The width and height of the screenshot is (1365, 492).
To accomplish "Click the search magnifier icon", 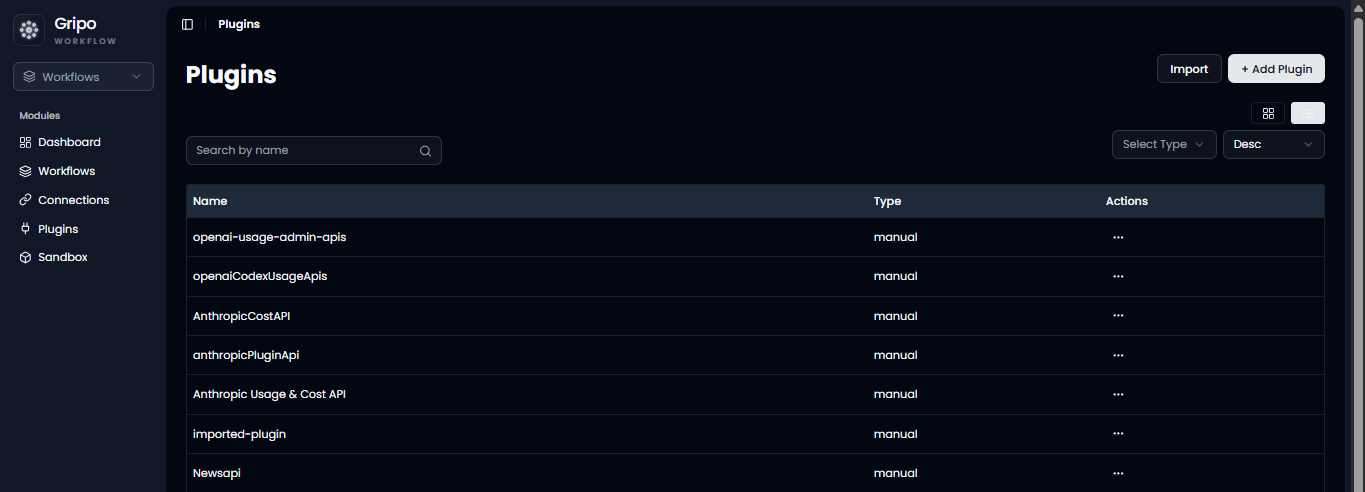I will pyautogui.click(x=425, y=151).
